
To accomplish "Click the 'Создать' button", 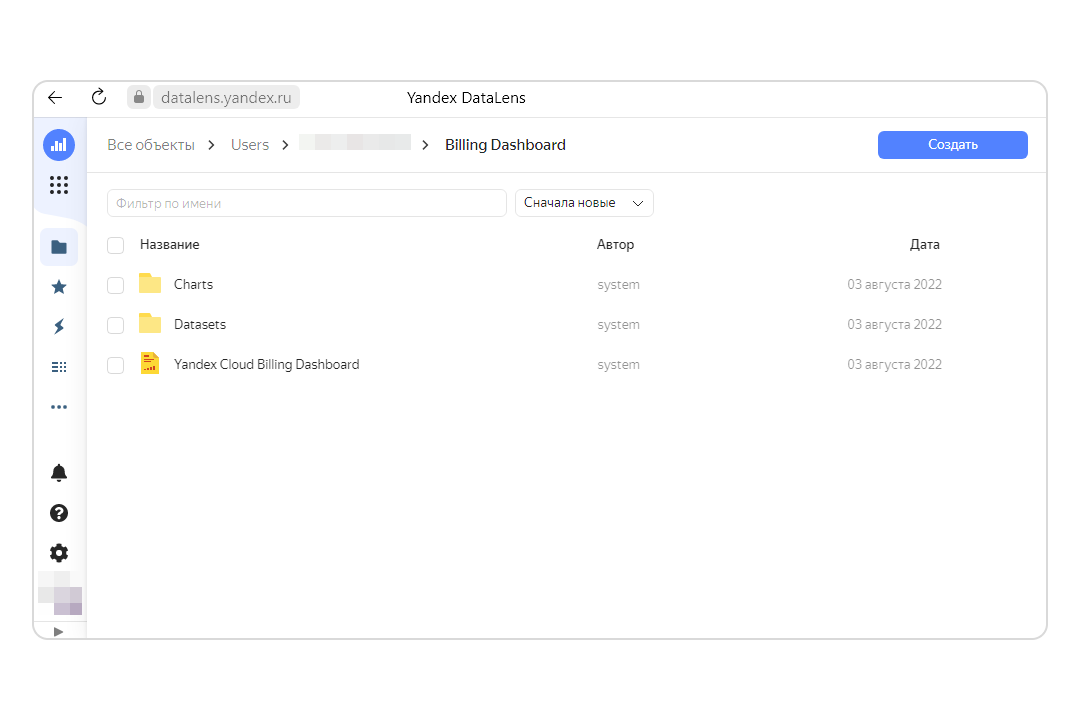I will click(x=953, y=145).
